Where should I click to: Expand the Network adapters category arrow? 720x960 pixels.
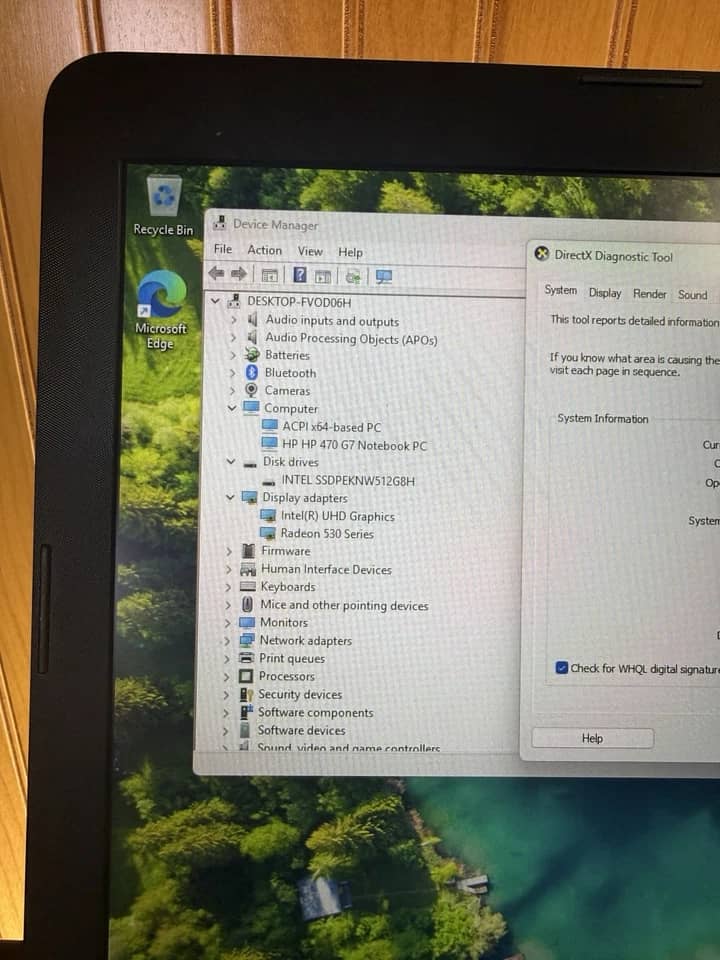coord(227,640)
